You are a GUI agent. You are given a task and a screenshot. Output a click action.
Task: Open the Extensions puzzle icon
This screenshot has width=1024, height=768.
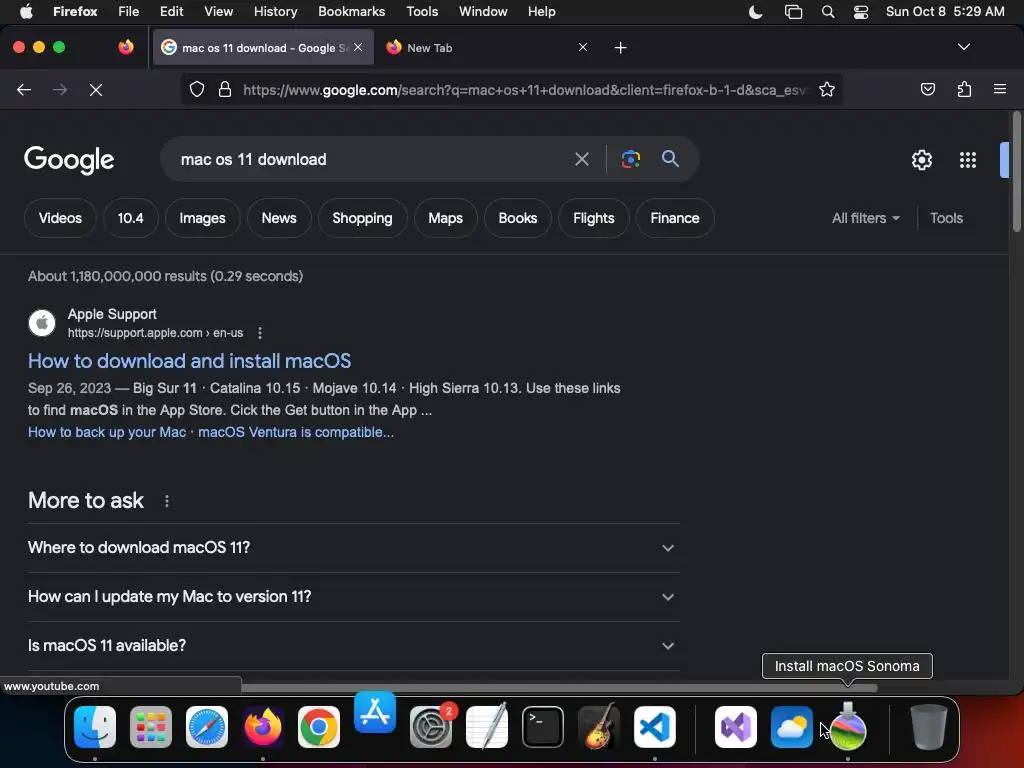964,89
